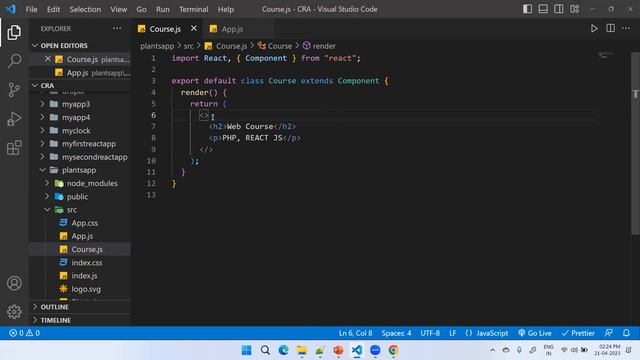Open the Go menu

[x=141, y=9]
